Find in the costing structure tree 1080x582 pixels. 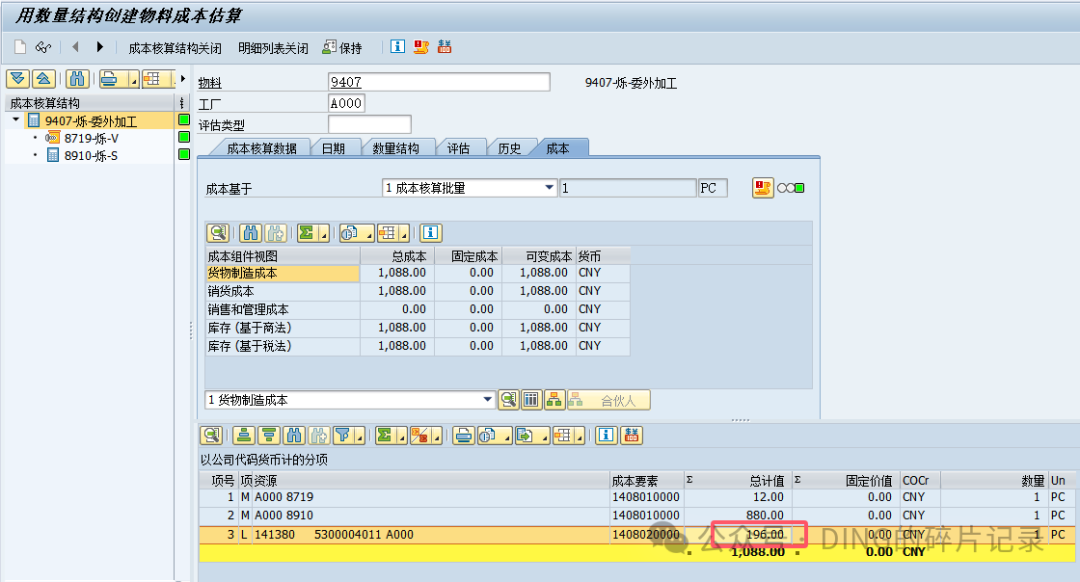point(77,79)
